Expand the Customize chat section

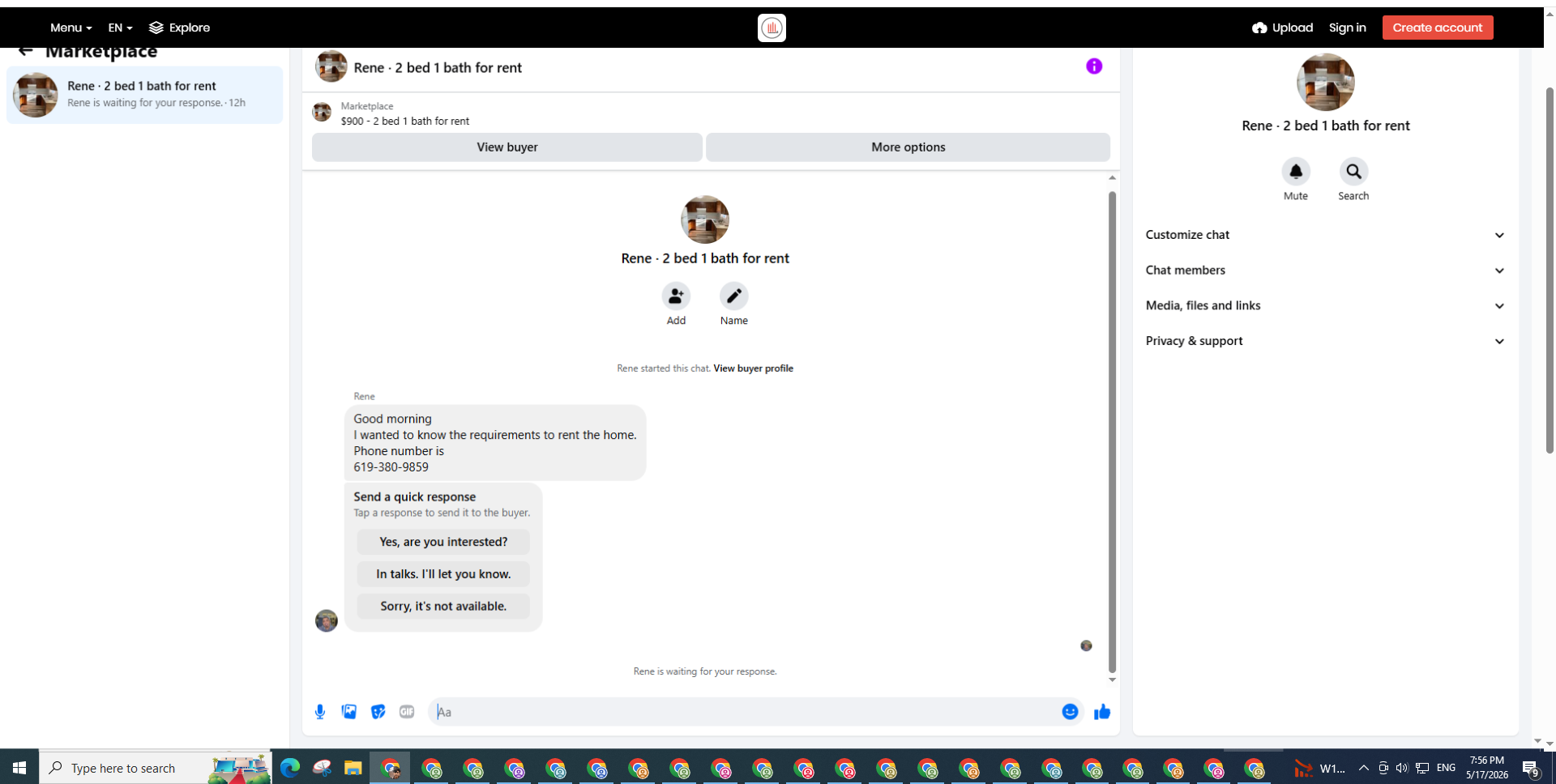(x=1325, y=235)
